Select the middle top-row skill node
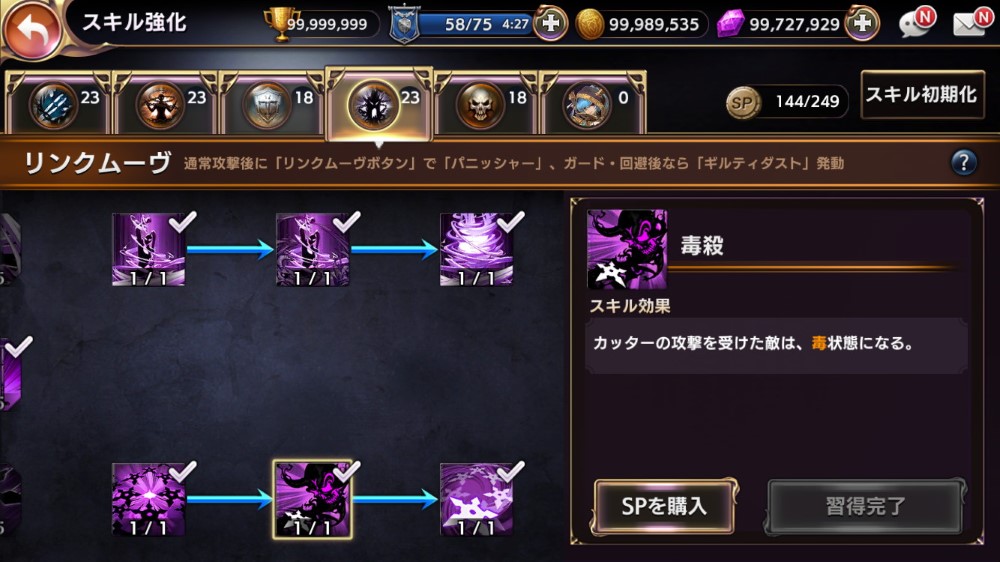Viewport: 1000px width, 562px height. click(312, 249)
